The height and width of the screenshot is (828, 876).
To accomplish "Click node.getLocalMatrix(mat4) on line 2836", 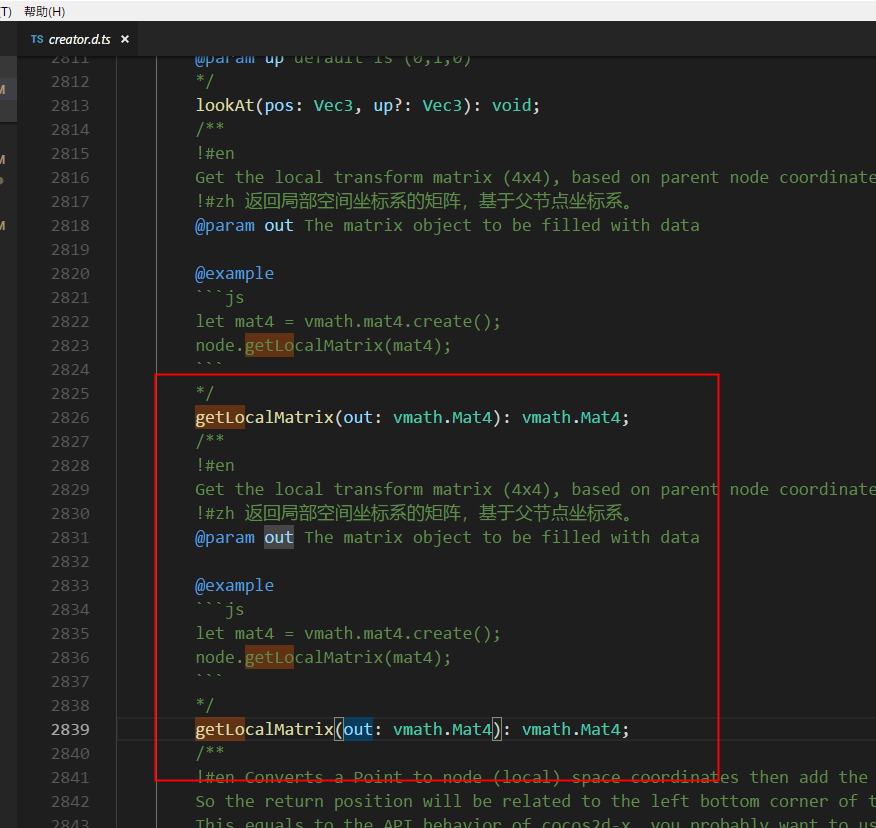I will click(323, 658).
